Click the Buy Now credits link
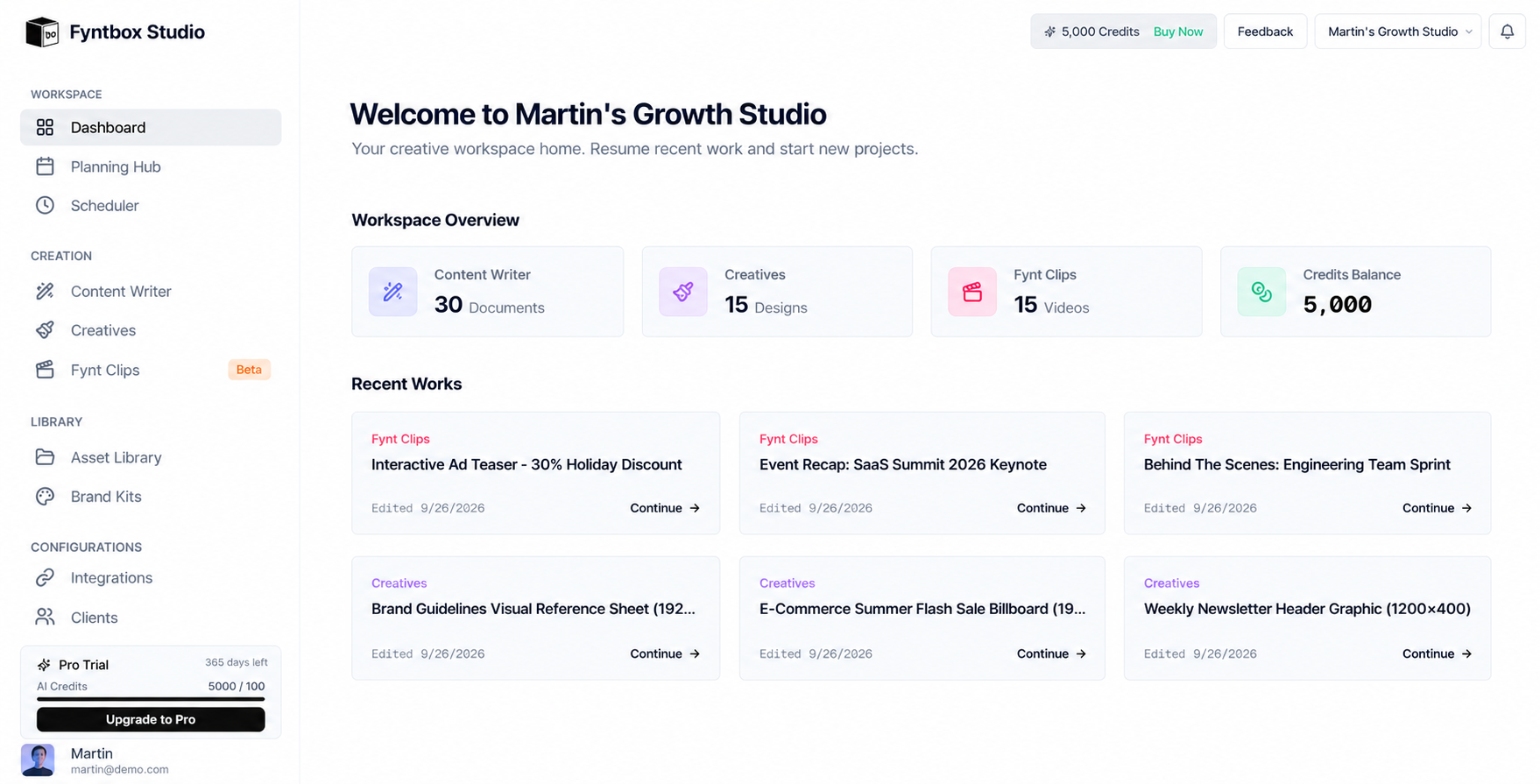The image size is (1540, 784). tap(1178, 32)
